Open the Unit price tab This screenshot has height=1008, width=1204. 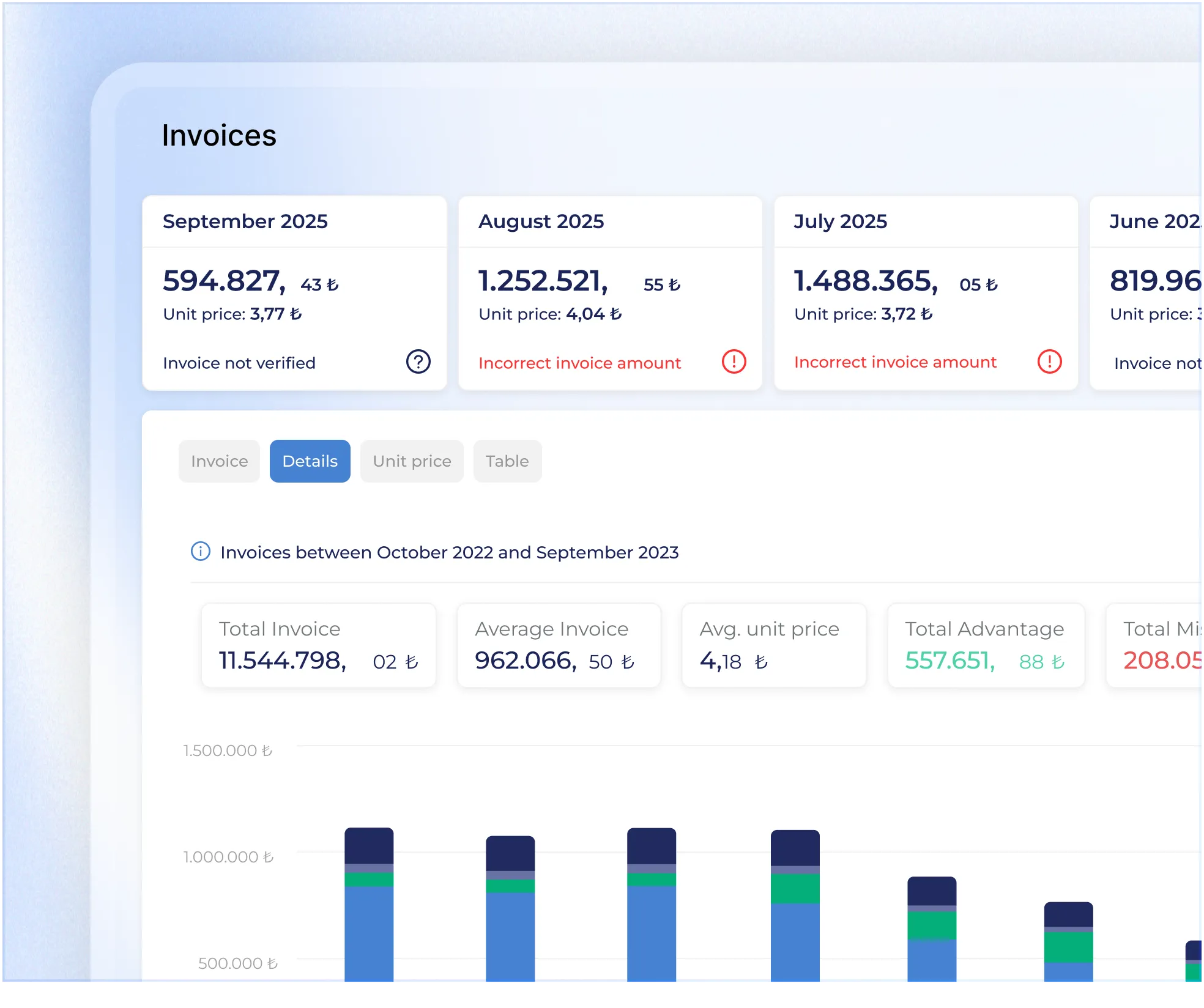point(412,461)
